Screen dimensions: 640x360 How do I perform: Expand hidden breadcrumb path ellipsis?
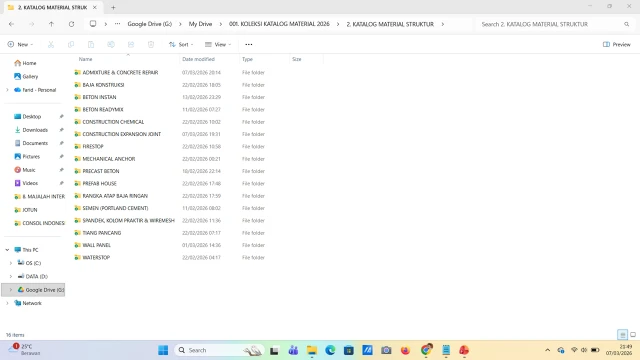click(118, 24)
